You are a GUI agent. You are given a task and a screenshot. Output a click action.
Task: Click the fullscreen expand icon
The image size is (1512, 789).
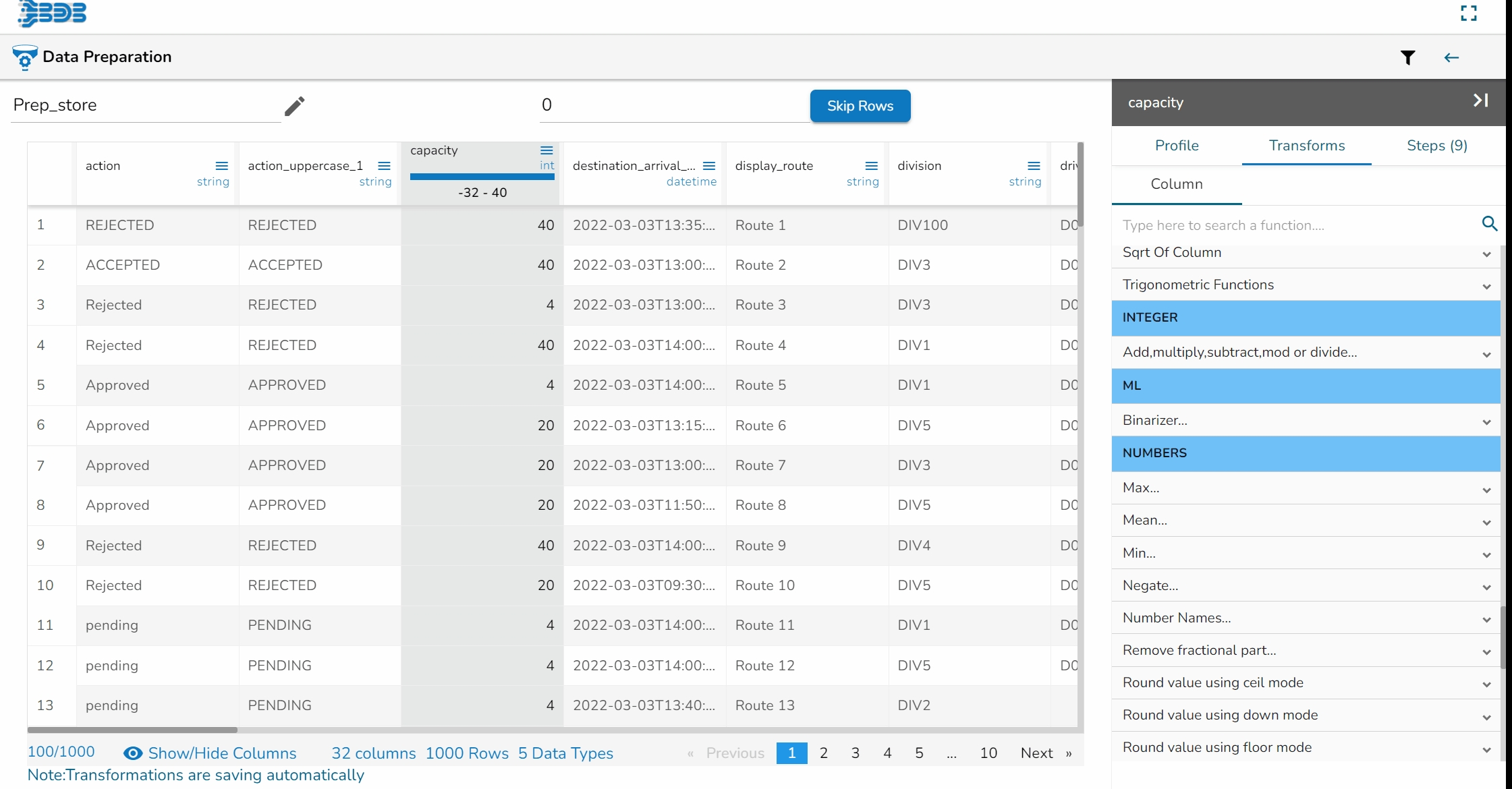point(1469,13)
